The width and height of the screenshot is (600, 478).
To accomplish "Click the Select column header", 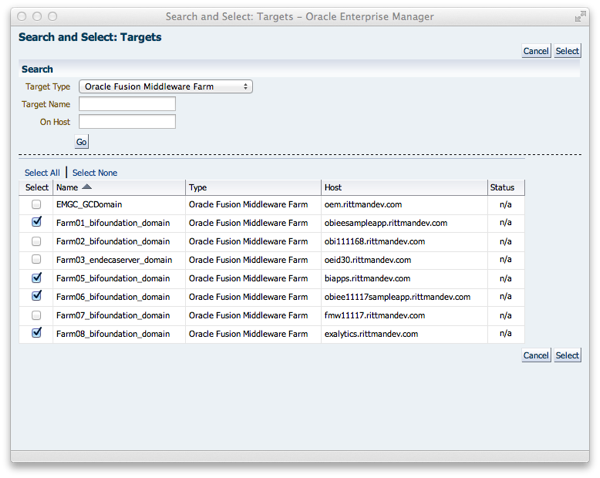I will [37, 188].
